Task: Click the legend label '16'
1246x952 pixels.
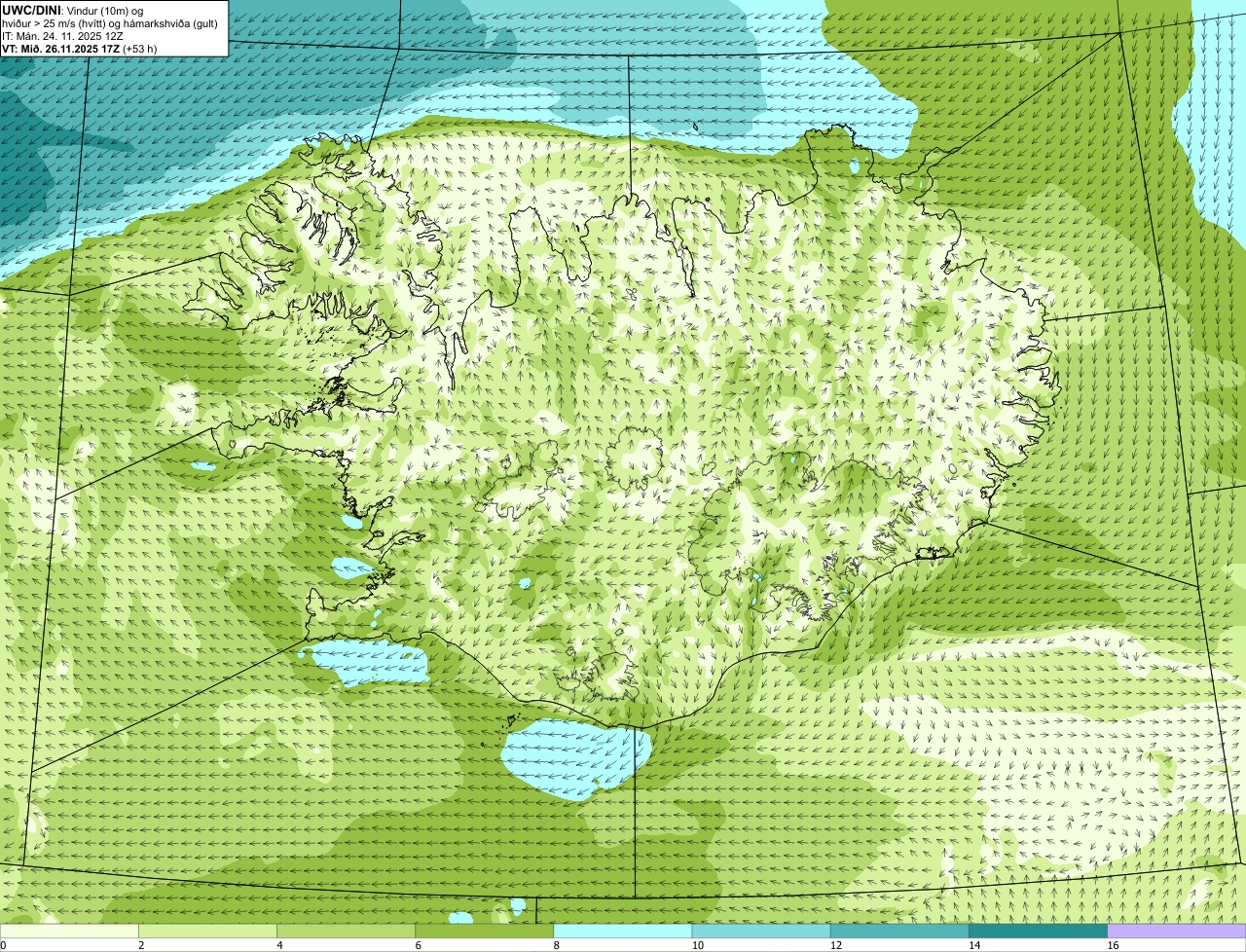Action: (x=1113, y=945)
